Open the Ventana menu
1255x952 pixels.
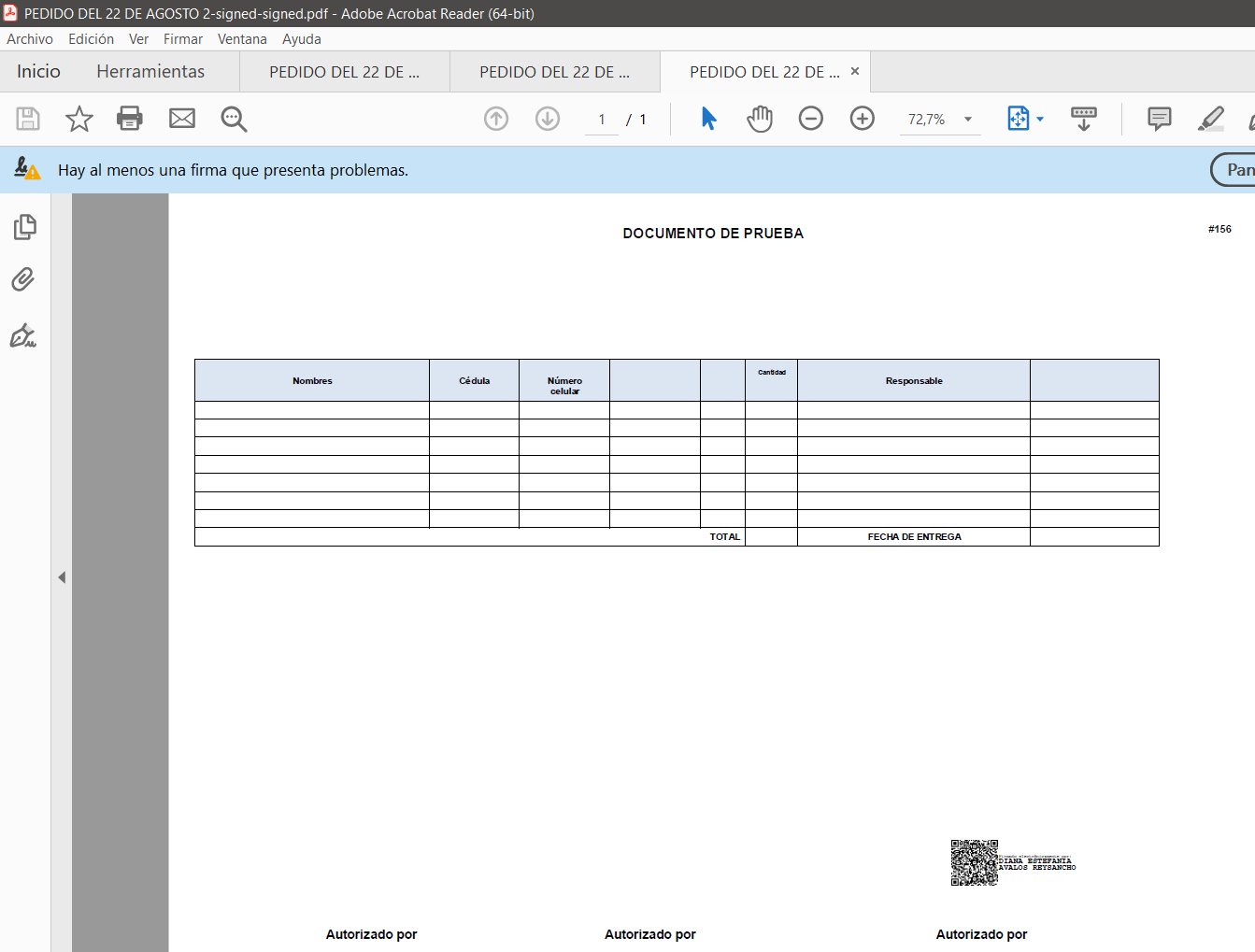(242, 39)
